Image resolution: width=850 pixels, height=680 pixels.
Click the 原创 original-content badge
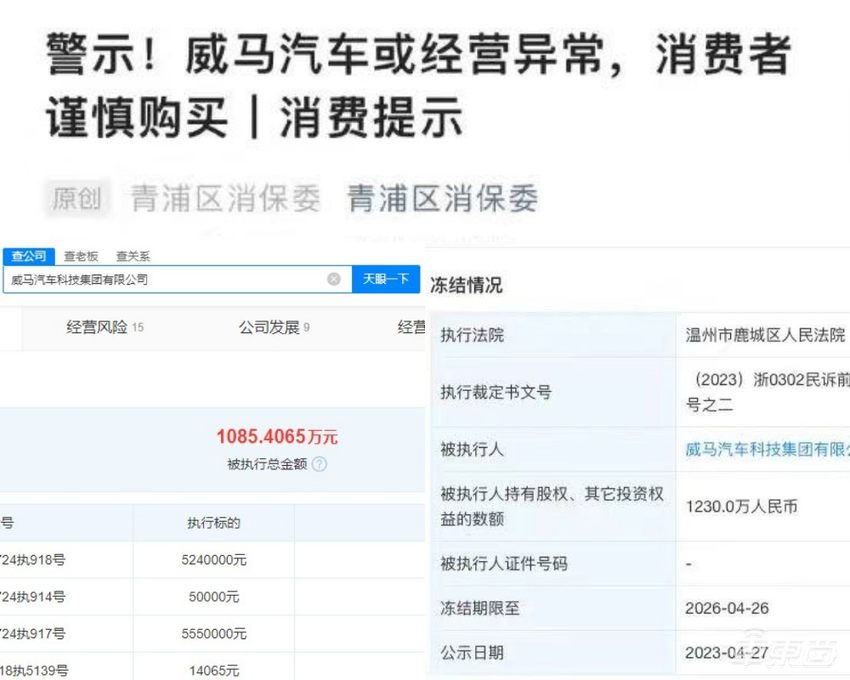click(77, 198)
